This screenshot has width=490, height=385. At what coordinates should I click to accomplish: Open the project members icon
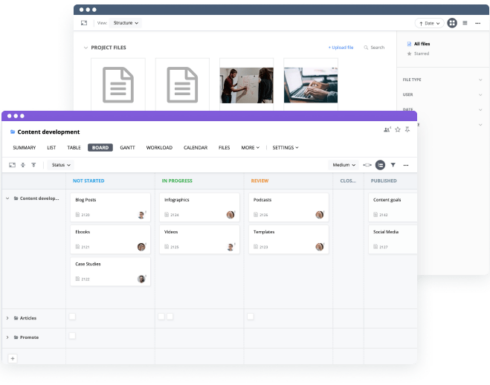point(387,130)
